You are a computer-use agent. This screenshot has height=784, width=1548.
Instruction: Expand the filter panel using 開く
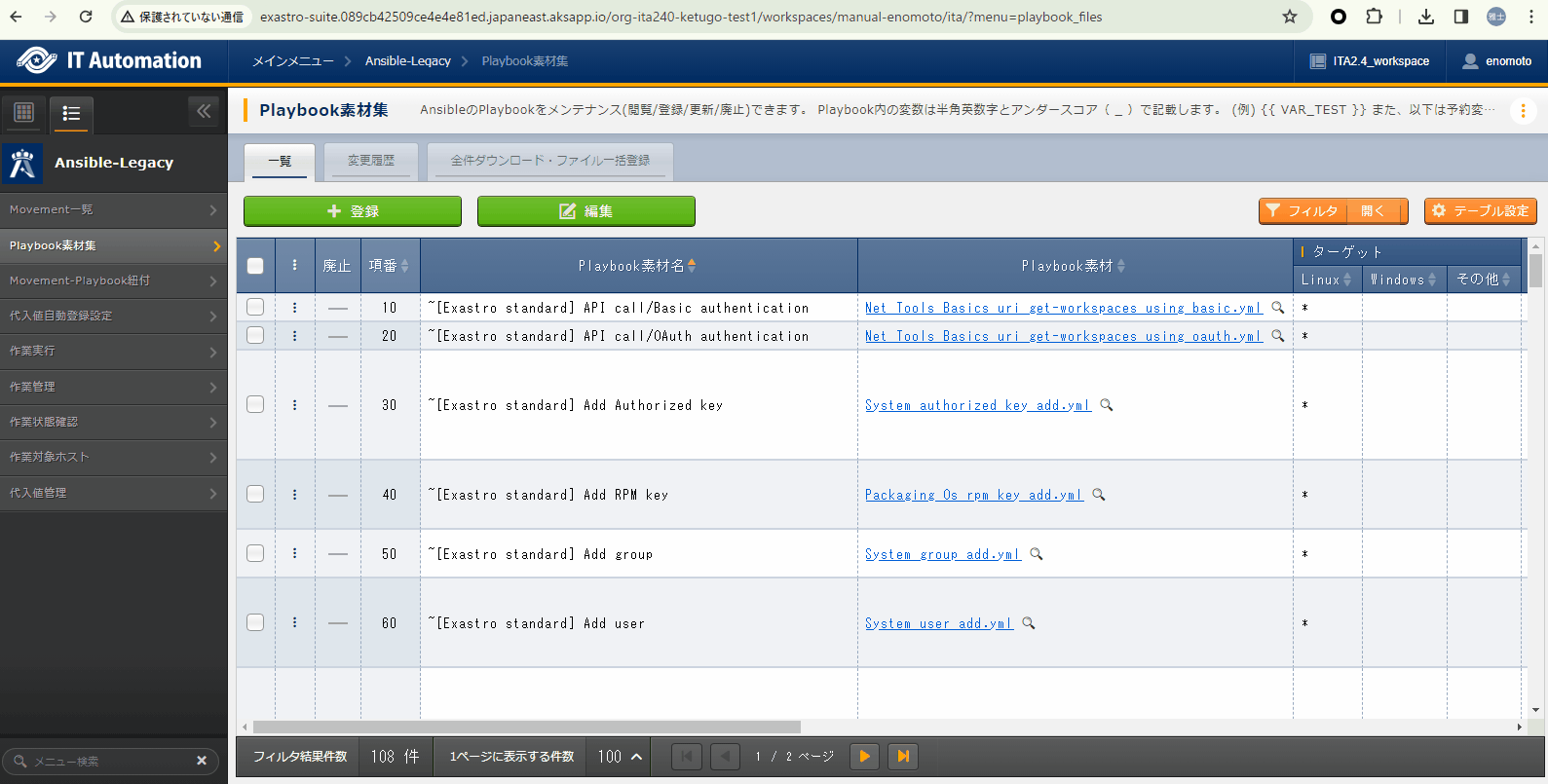tap(1373, 211)
